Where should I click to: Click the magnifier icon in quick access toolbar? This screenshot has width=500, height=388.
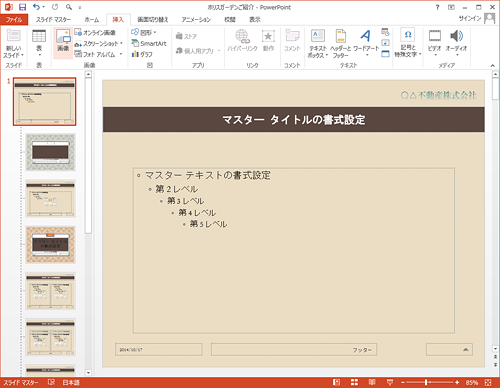[69, 7]
